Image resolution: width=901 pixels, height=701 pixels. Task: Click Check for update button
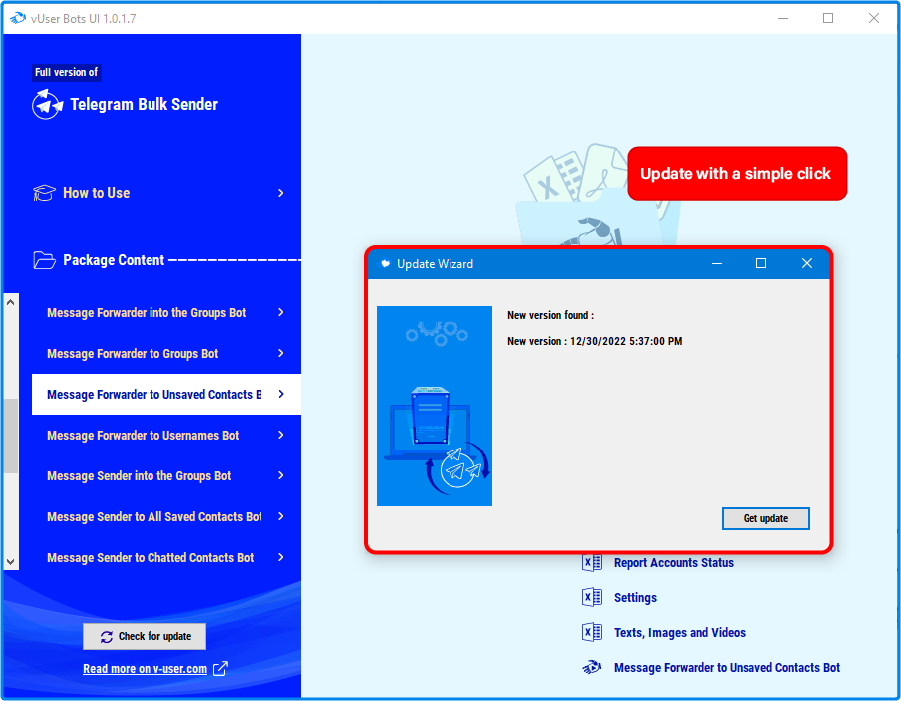(144, 636)
